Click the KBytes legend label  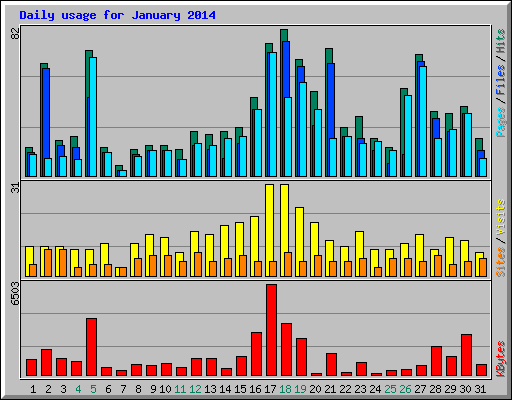(x=501, y=359)
